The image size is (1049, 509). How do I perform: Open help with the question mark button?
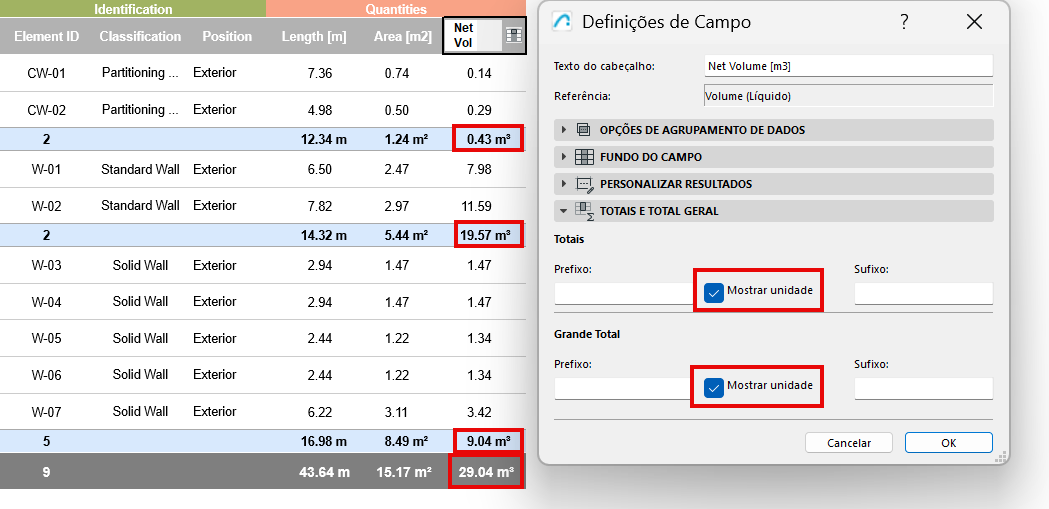904,22
